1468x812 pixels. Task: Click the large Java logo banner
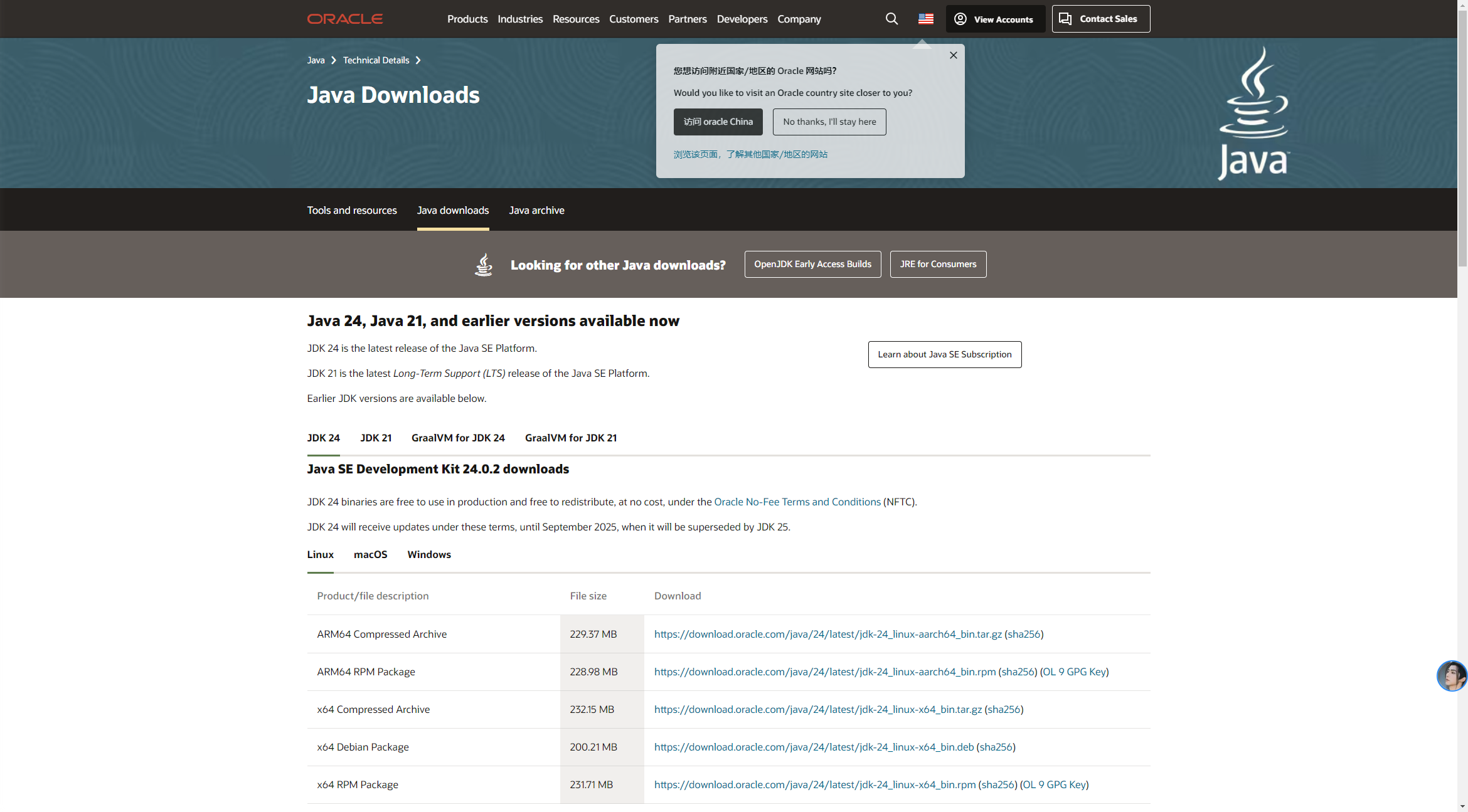coord(1253,114)
